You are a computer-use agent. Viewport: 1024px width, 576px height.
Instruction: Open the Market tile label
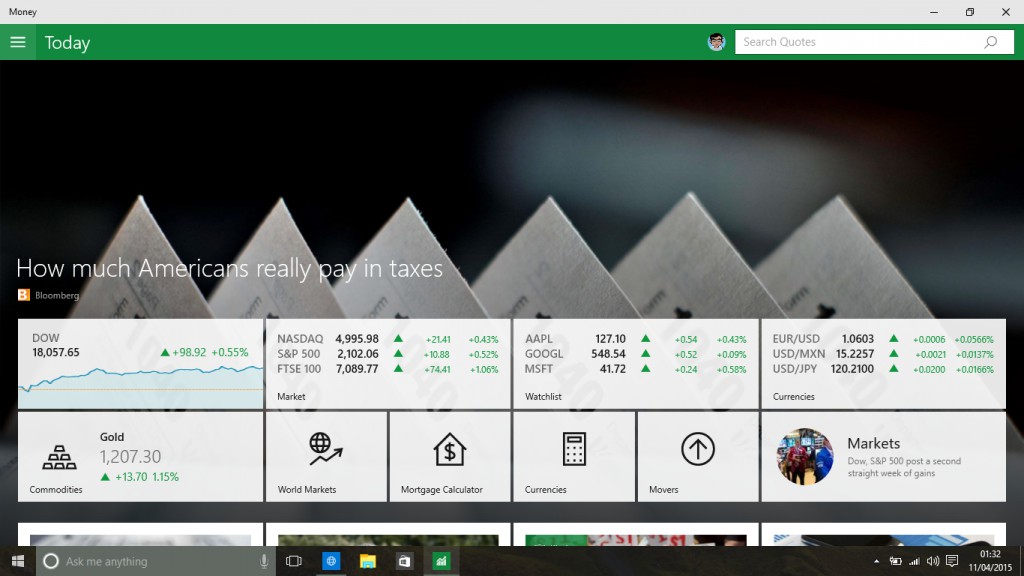coord(291,396)
